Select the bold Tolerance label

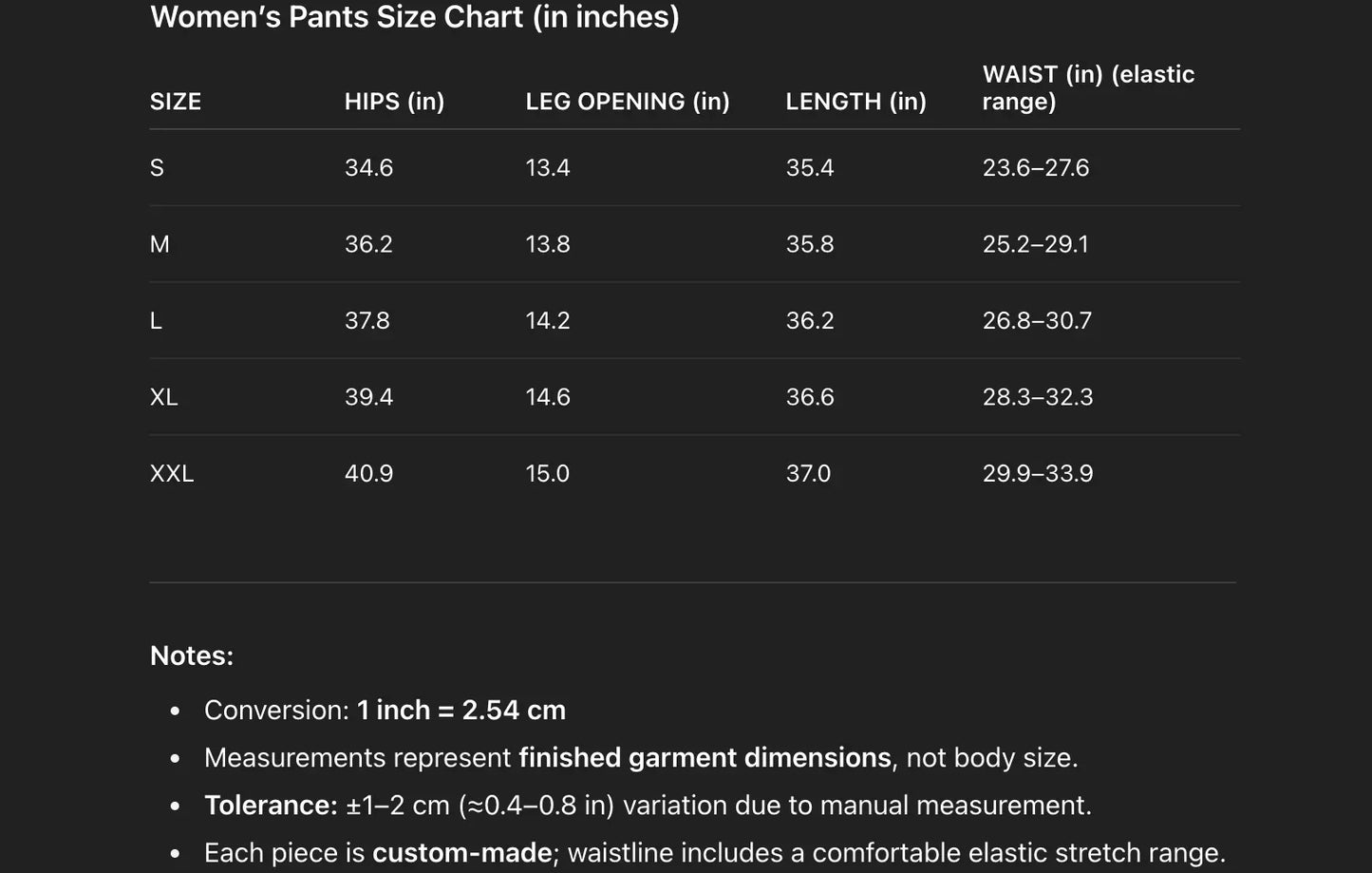tap(271, 806)
